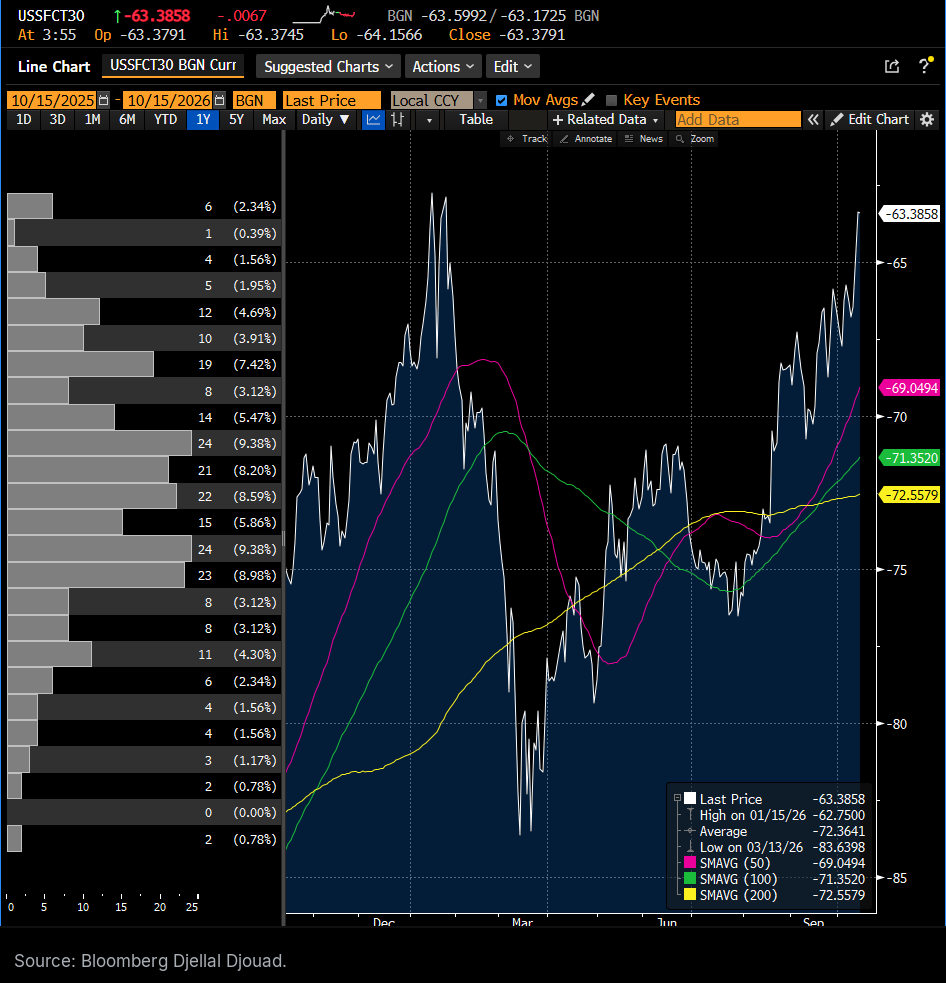Click the USSFCT30 ticker header
The image size is (946, 983).
pos(50,16)
